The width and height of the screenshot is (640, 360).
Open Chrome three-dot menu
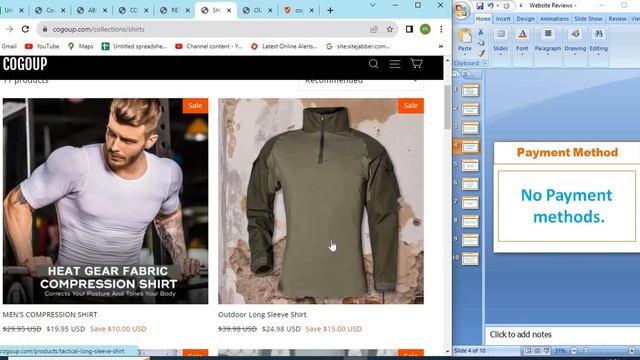(x=441, y=29)
